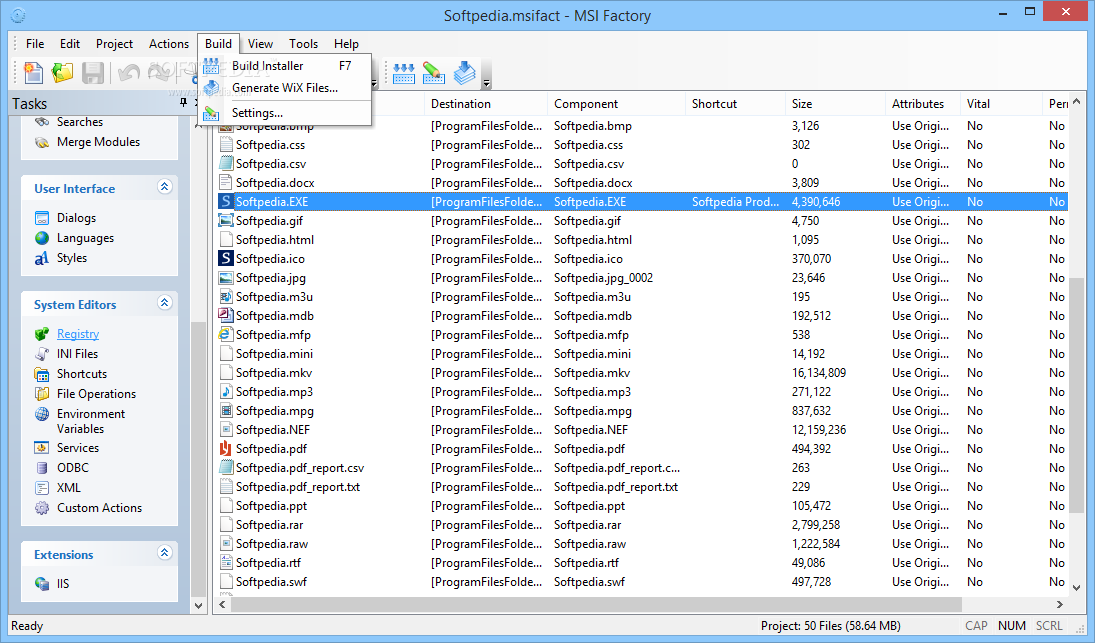Image resolution: width=1095 pixels, height=643 pixels.
Task: Click the Build Installer icon in build toolbar
Action: pos(404,73)
